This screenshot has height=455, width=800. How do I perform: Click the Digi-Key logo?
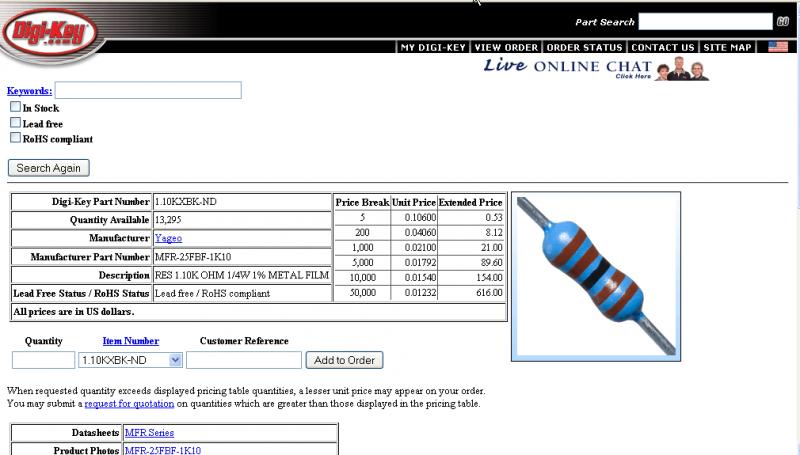point(50,33)
